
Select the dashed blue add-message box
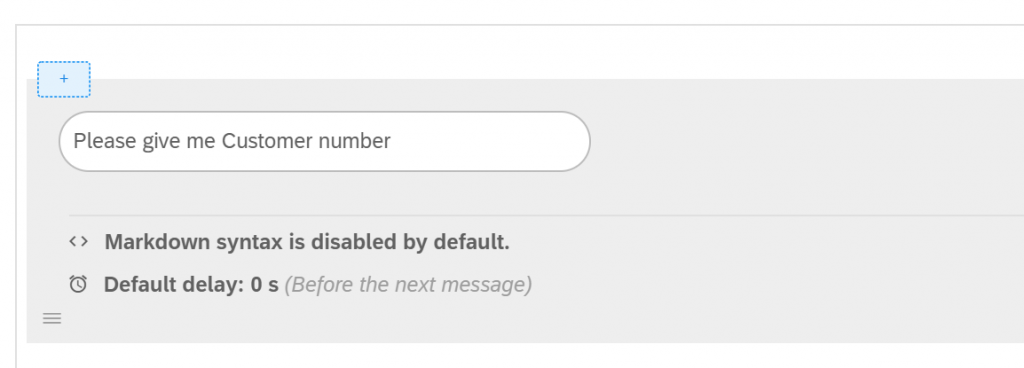pyautogui.click(x=63, y=79)
